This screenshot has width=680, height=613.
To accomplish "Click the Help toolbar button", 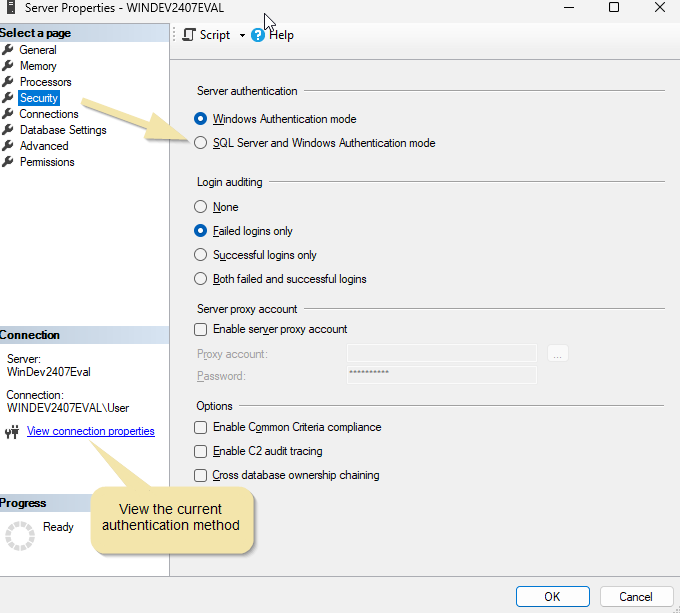I will coord(272,35).
